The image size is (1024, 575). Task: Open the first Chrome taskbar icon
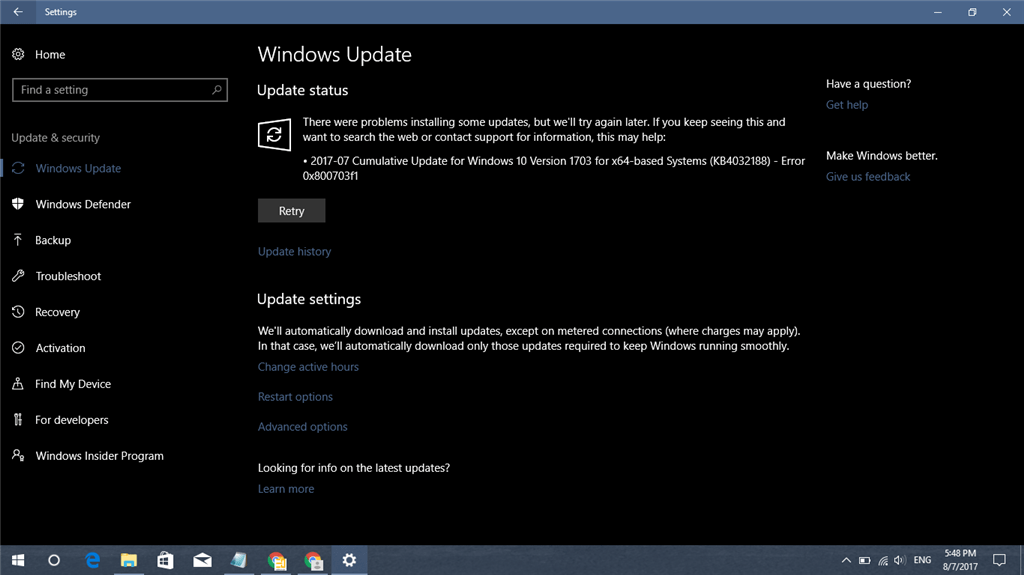coord(276,560)
